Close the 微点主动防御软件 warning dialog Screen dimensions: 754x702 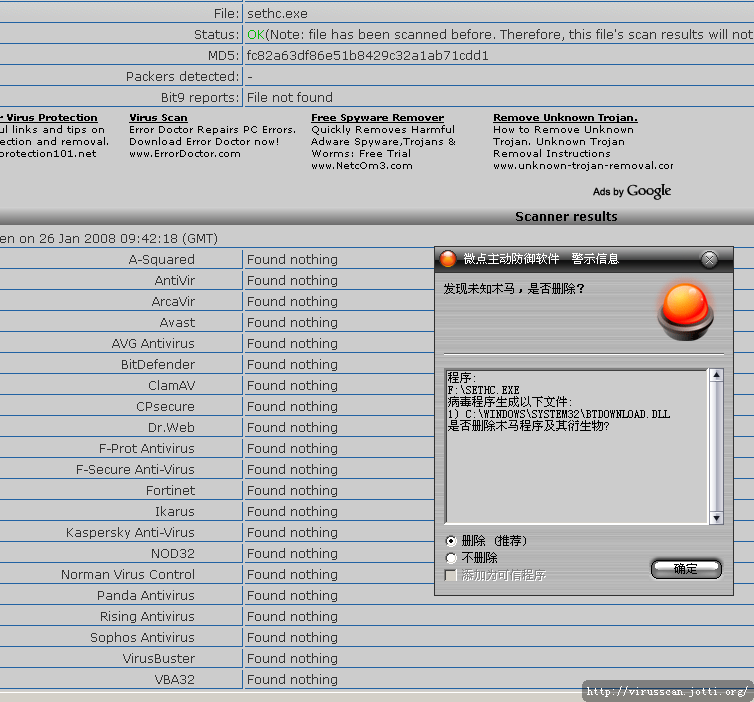point(709,259)
